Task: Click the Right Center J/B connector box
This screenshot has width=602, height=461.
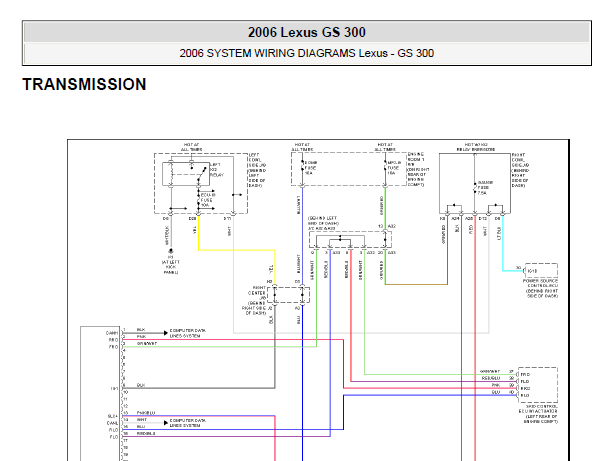Action: tap(288, 295)
